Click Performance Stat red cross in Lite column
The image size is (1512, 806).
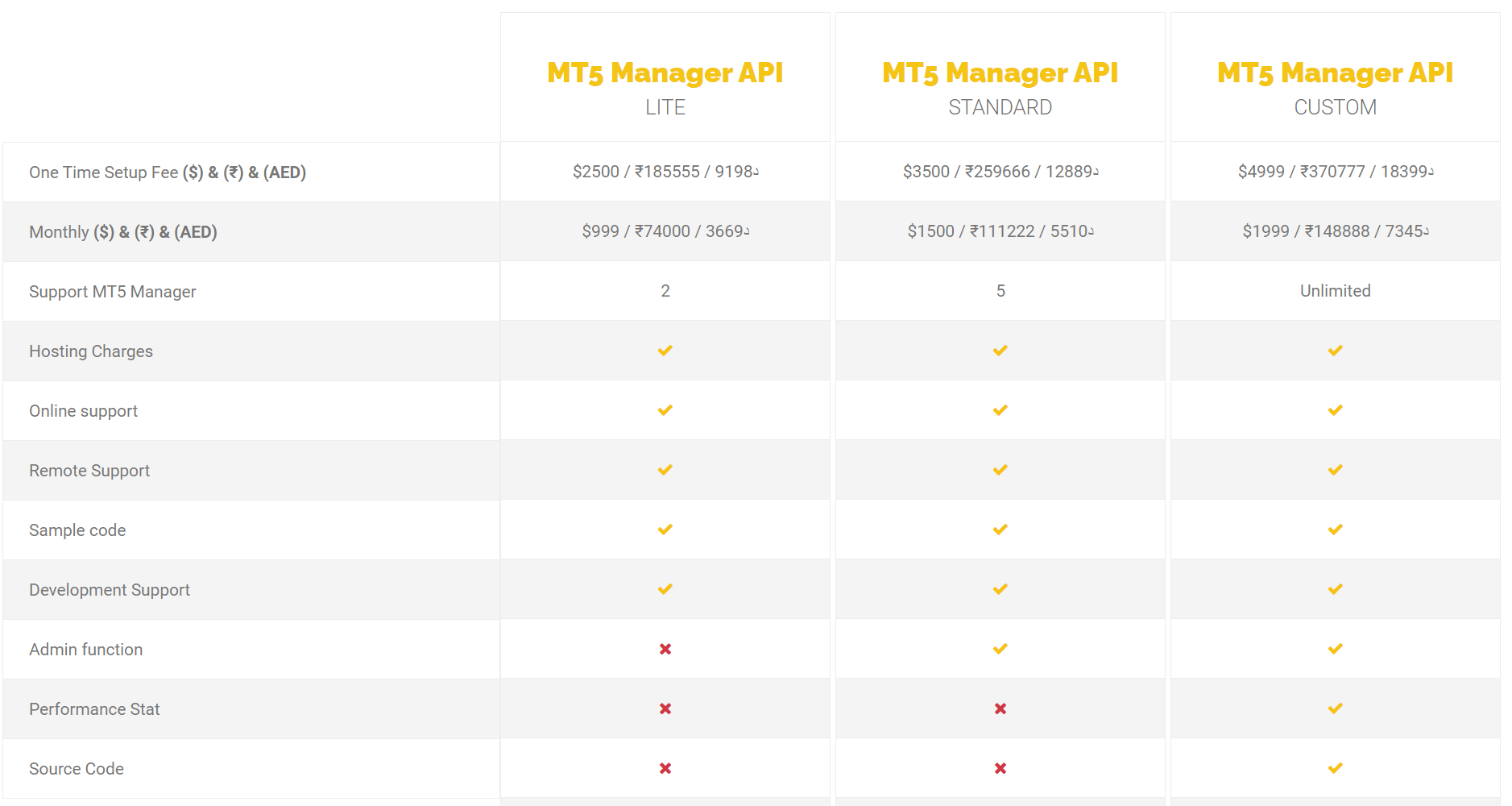[x=665, y=708]
